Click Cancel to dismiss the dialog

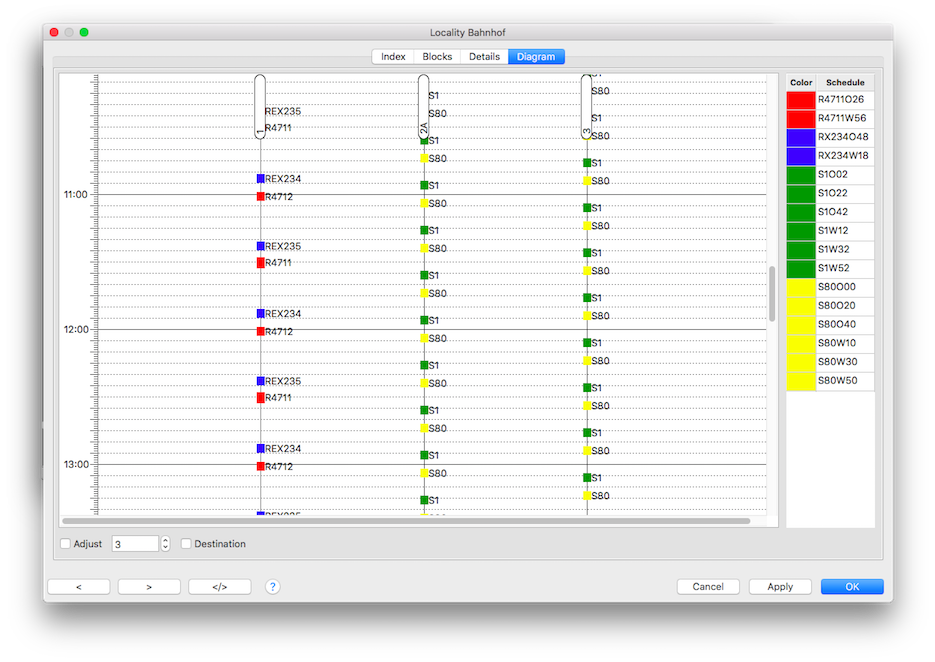[708, 587]
